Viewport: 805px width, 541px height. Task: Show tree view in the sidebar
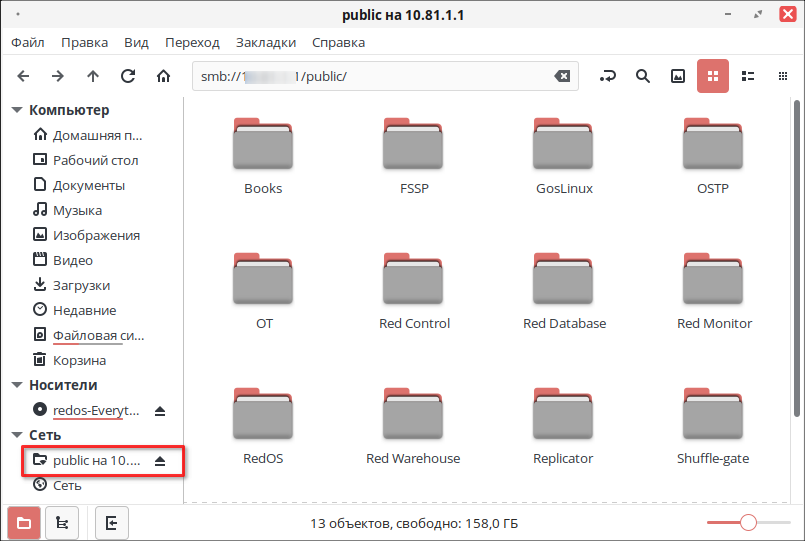[62, 523]
